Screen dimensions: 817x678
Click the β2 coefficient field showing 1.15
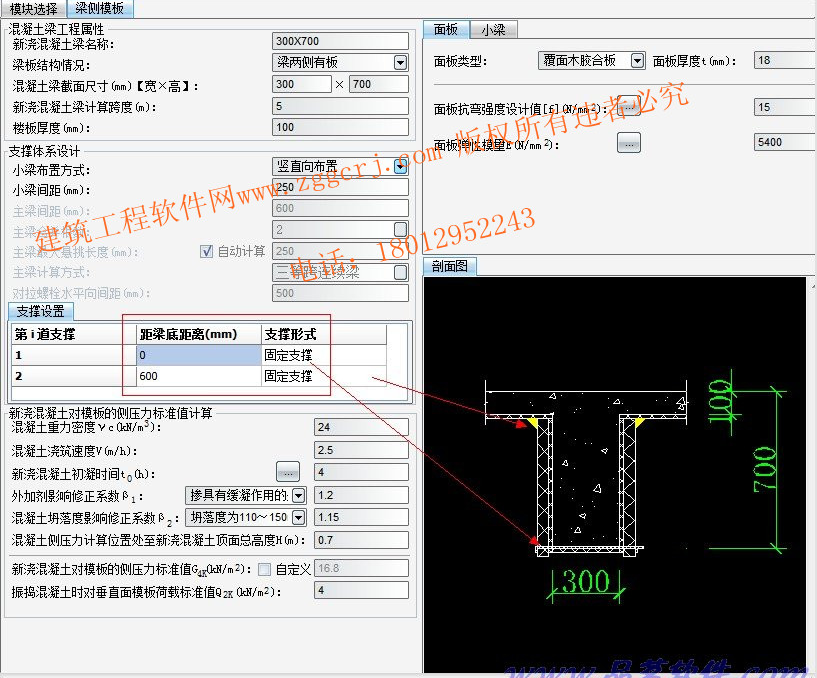[361, 517]
